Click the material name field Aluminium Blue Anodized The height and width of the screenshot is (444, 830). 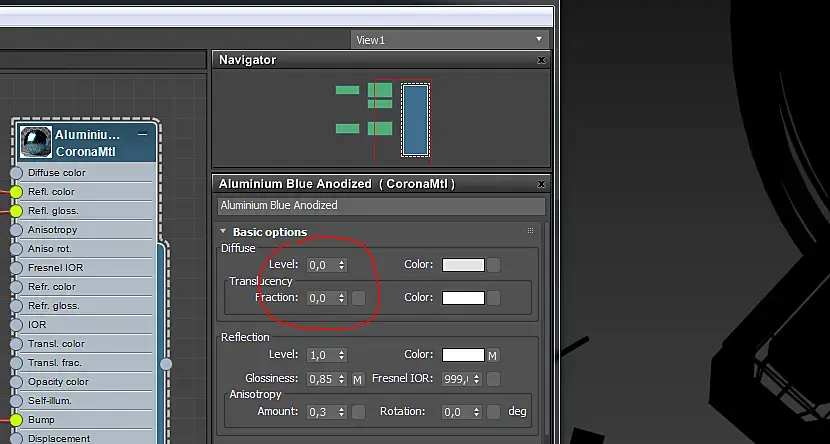pos(381,206)
